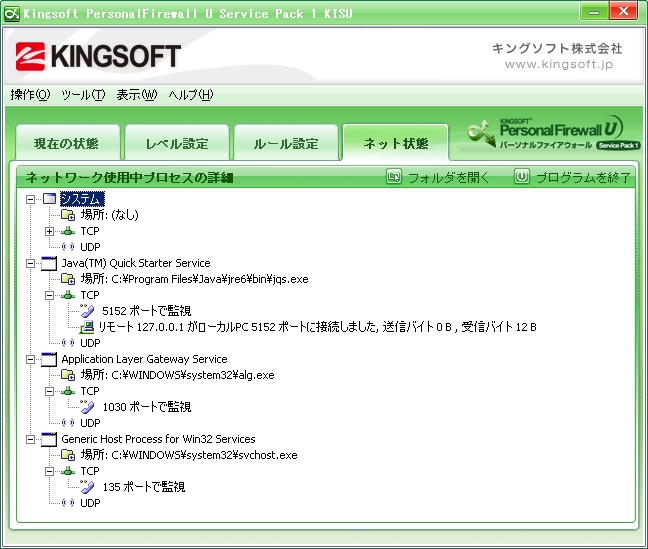Click the TCP network icon under システム
The image size is (648, 549).
[68, 231]
